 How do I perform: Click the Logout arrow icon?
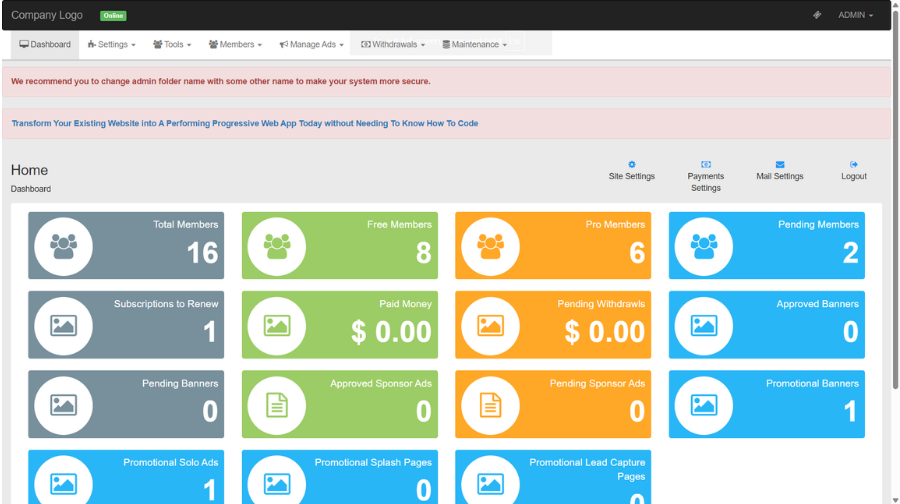point(854,164)
